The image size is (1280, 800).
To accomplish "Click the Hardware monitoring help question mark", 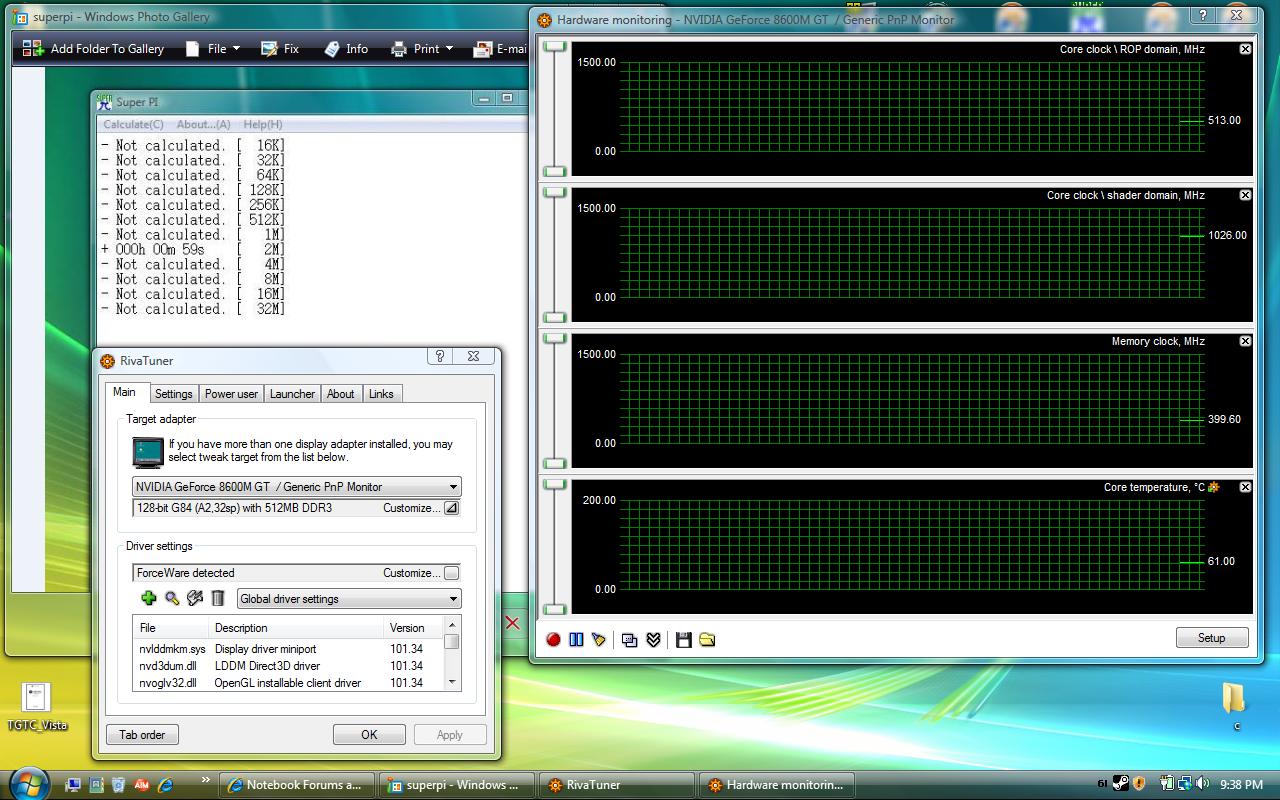I will tap(1204, 15).
